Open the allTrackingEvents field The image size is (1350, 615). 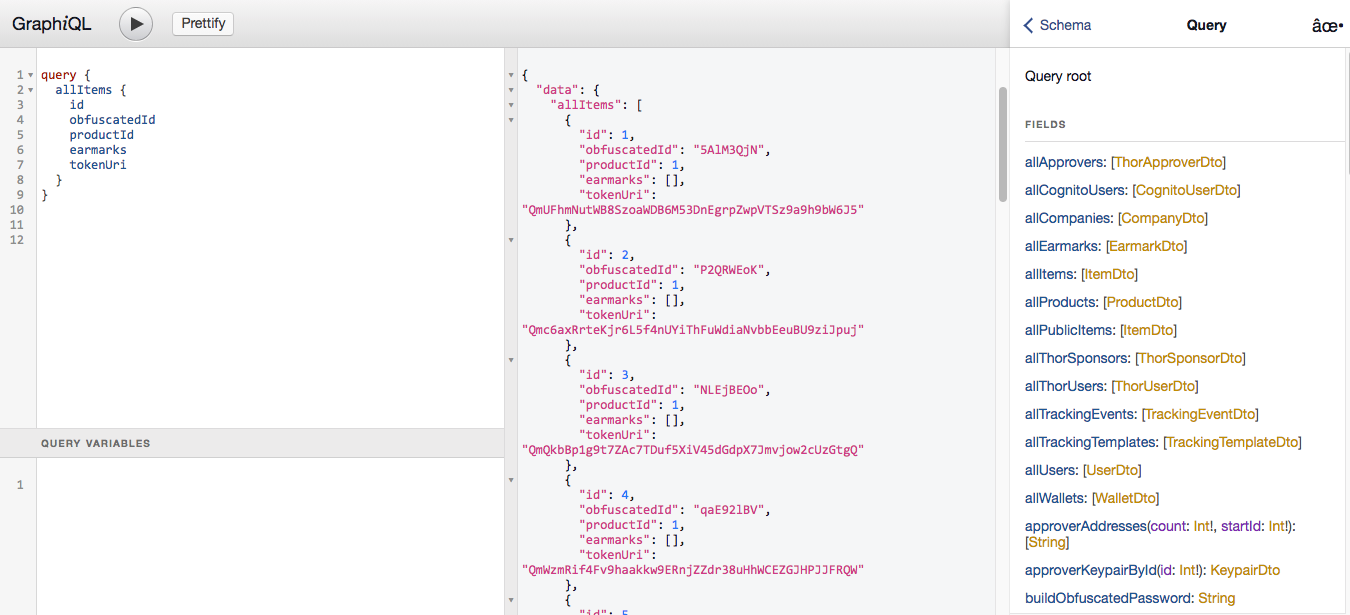[1080, 414]
